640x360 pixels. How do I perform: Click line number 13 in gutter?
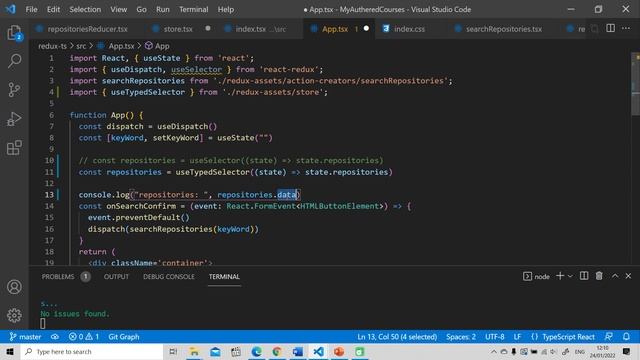click(49, 195)
